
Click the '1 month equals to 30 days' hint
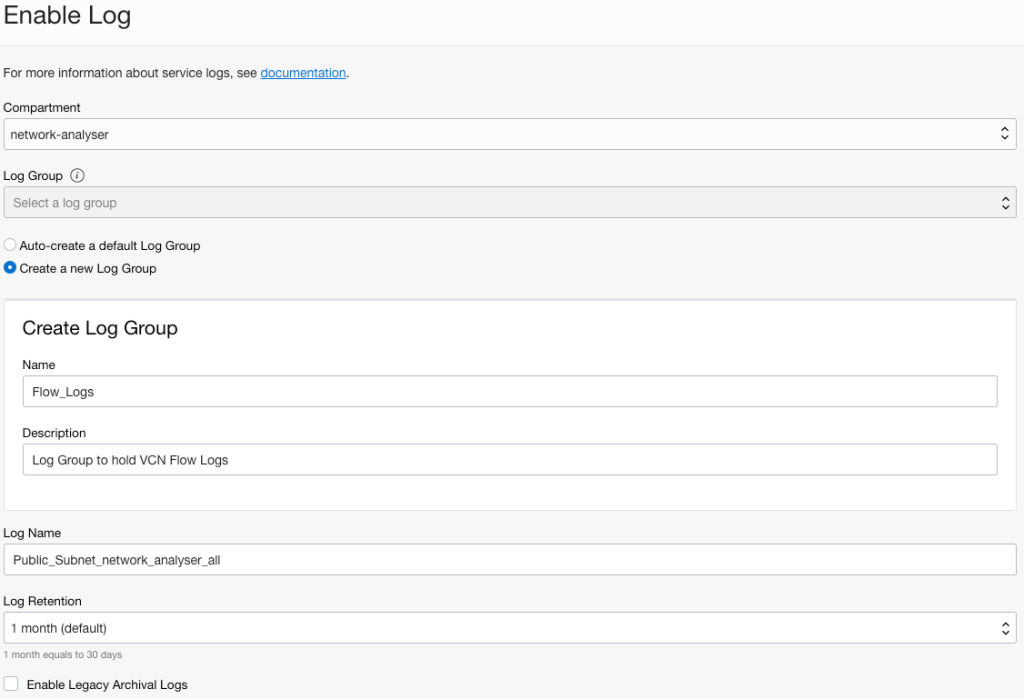[x=62, y=655]
